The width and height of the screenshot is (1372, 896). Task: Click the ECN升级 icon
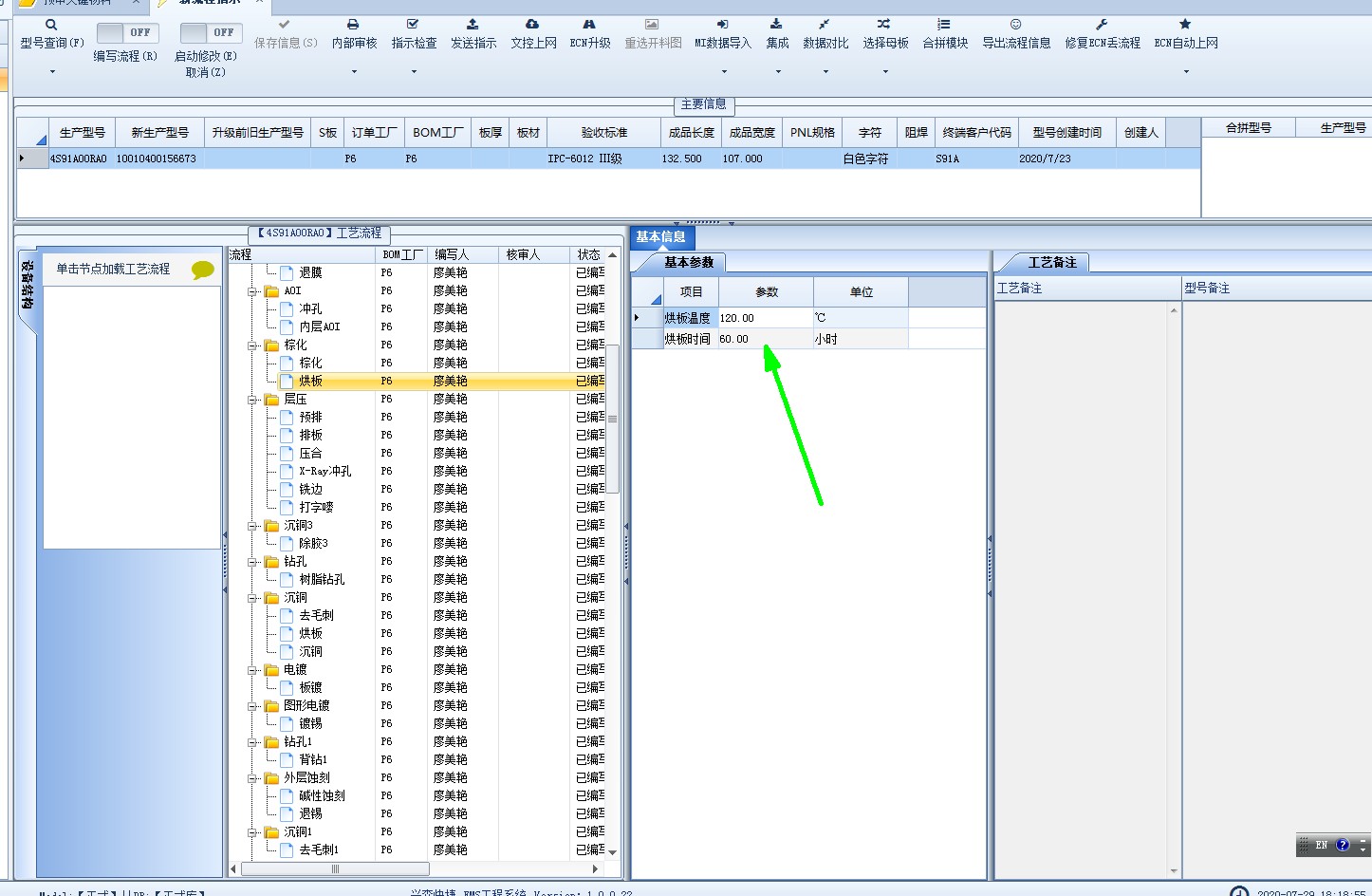pyautogui.click(x=589, y=25)
